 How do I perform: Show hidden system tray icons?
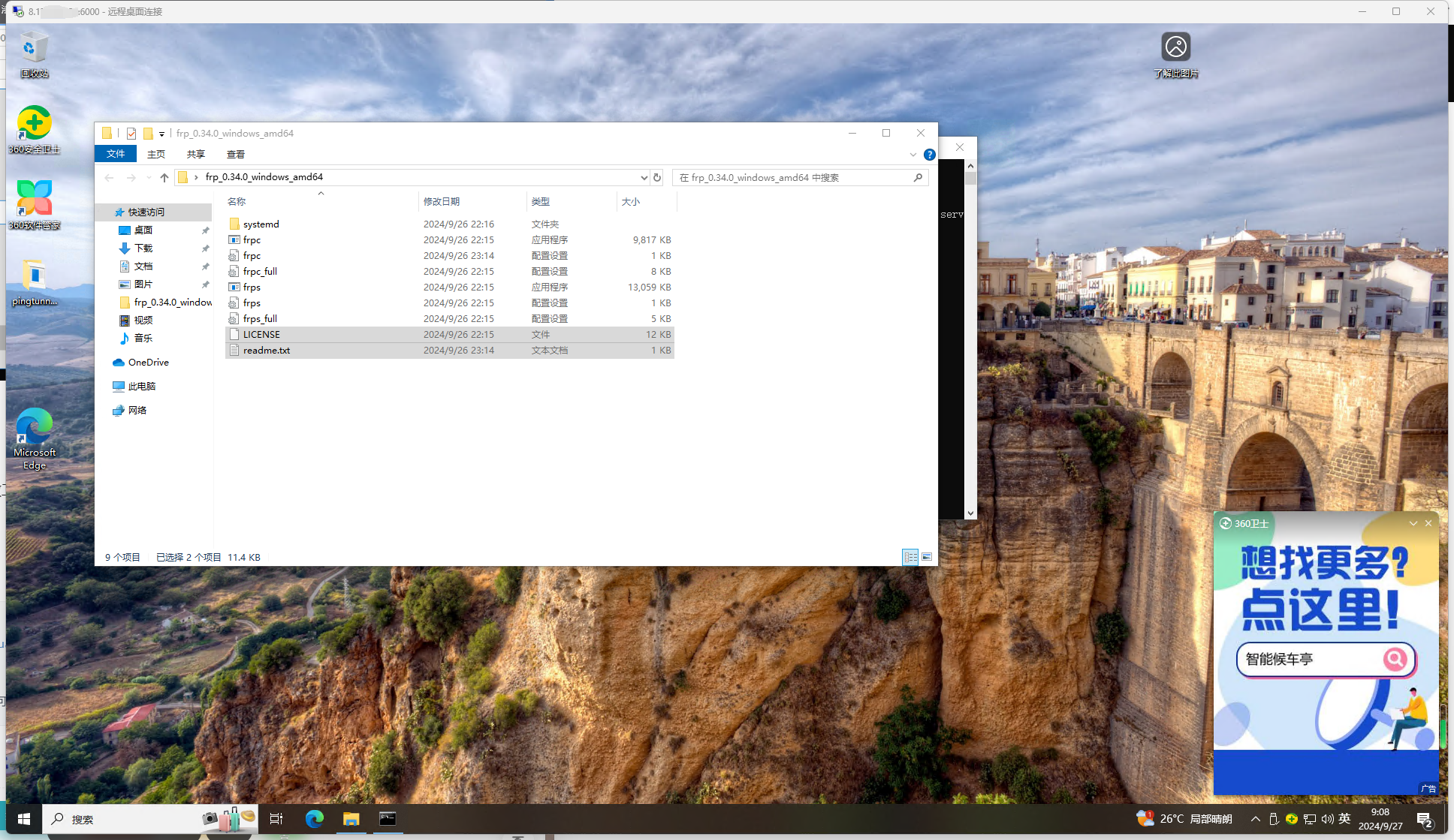tap(1255, 819)
